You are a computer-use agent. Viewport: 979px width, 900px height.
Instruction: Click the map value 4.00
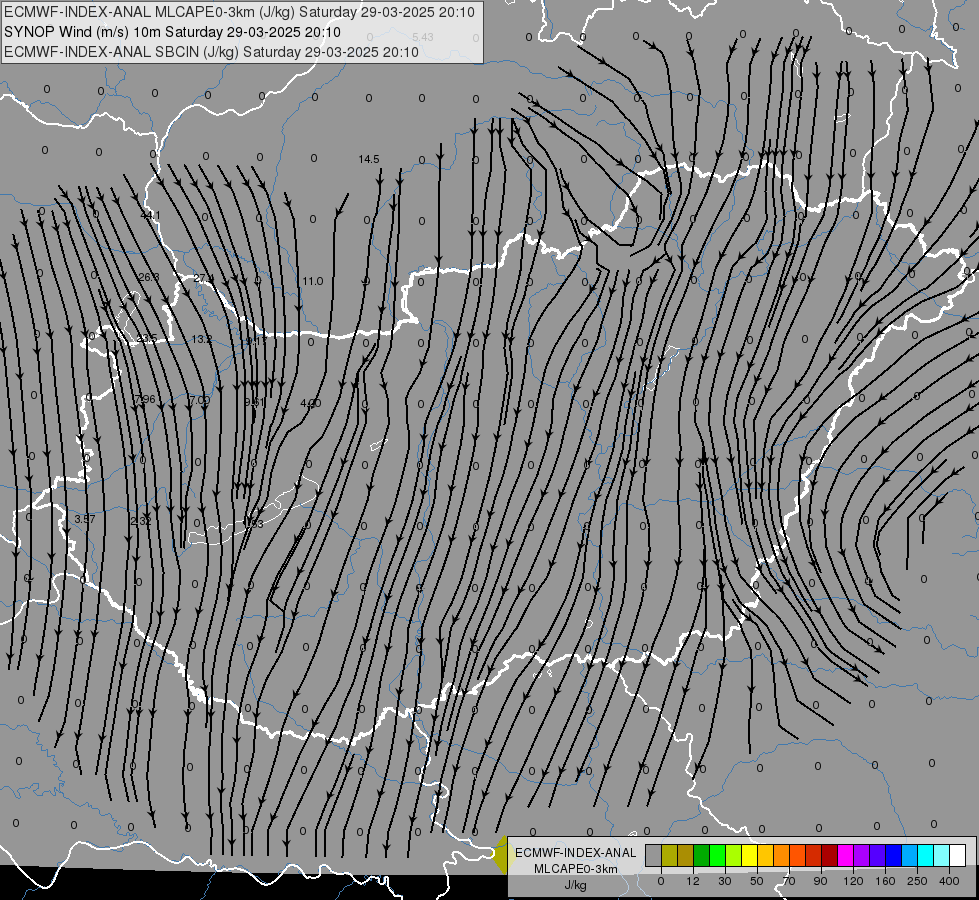[310, 403]
